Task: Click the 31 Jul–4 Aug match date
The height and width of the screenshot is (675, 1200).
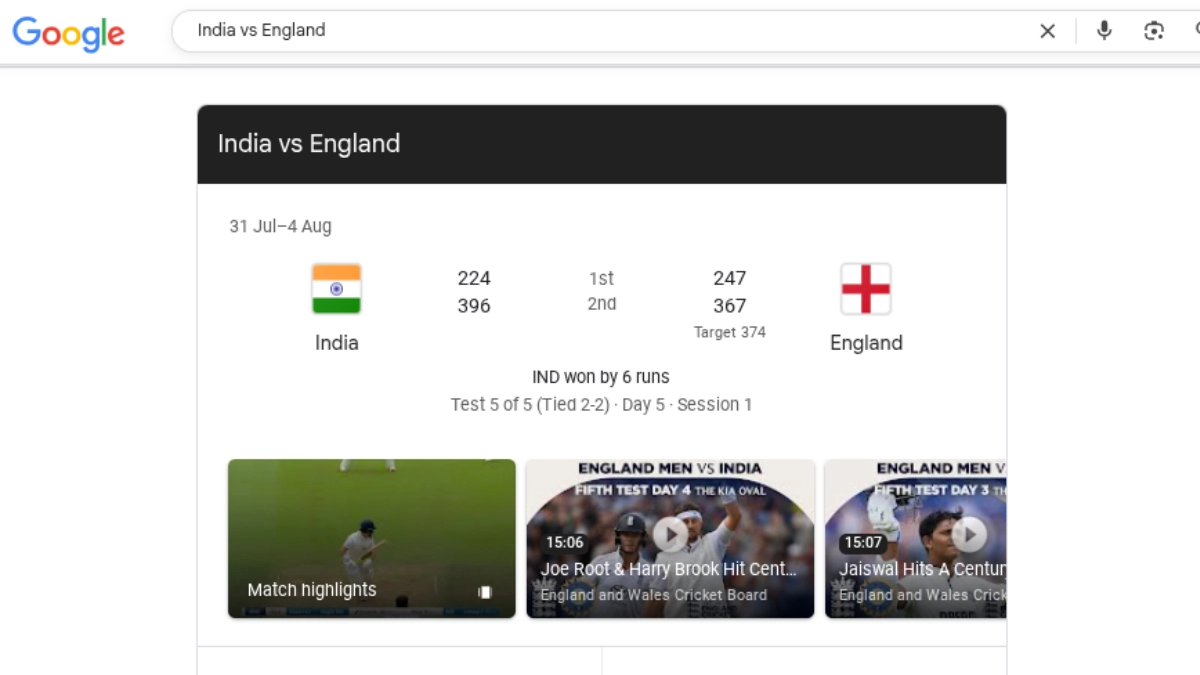Action: tap(280, 226)
